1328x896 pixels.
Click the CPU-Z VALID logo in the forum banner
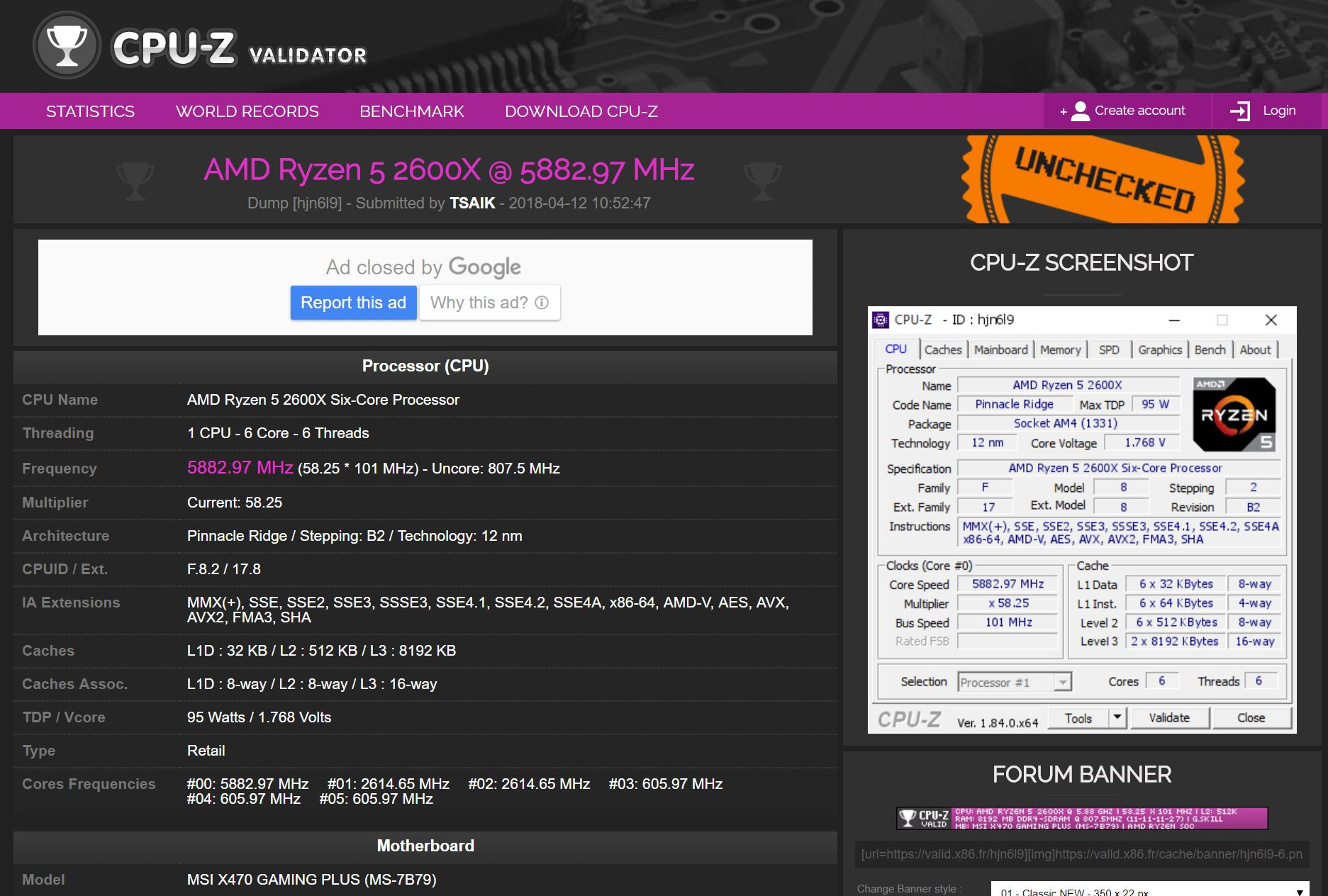coord(923,819)
